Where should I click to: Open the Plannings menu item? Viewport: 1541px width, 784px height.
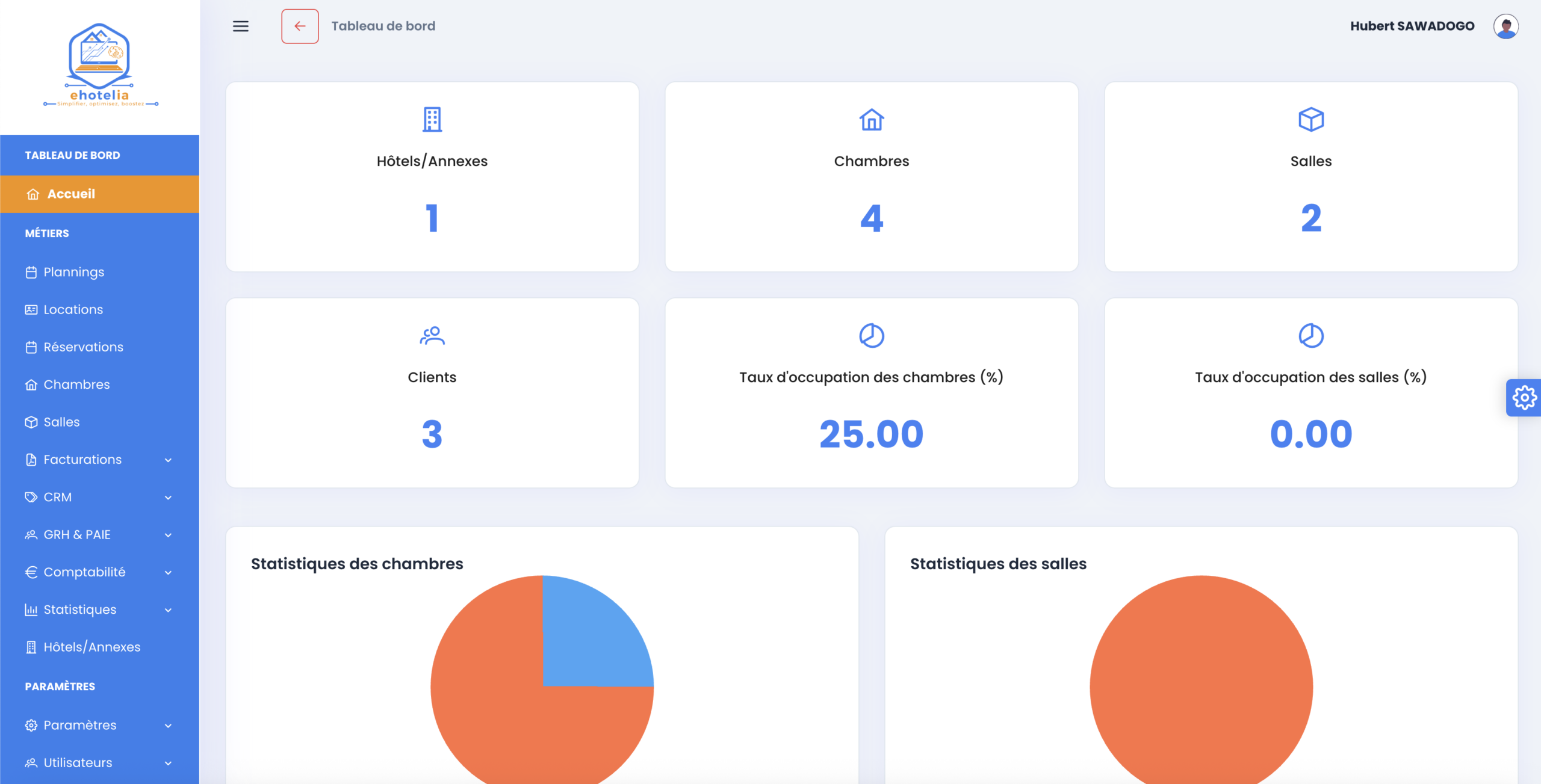73,272
